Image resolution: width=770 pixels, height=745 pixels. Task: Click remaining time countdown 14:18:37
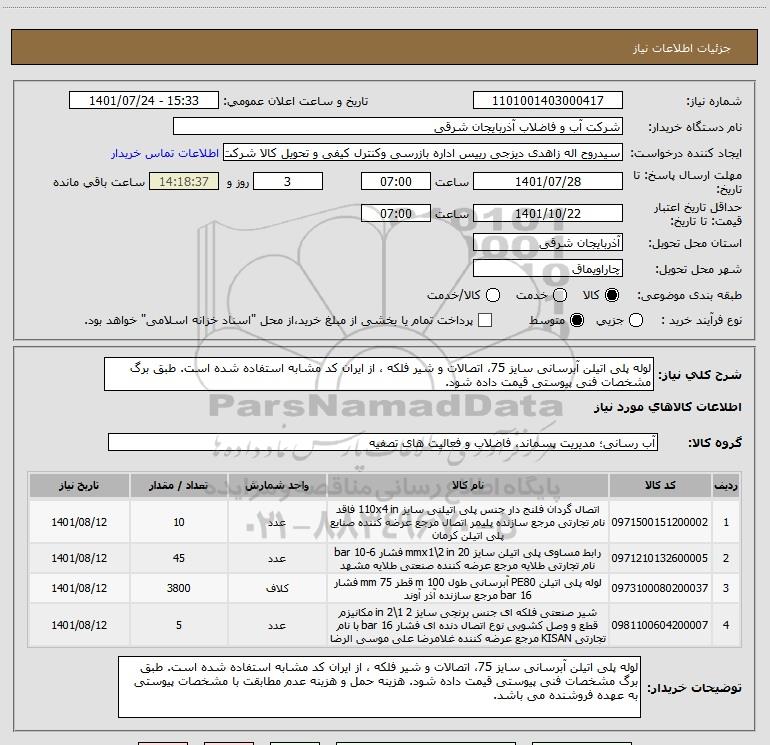point(184,181)
